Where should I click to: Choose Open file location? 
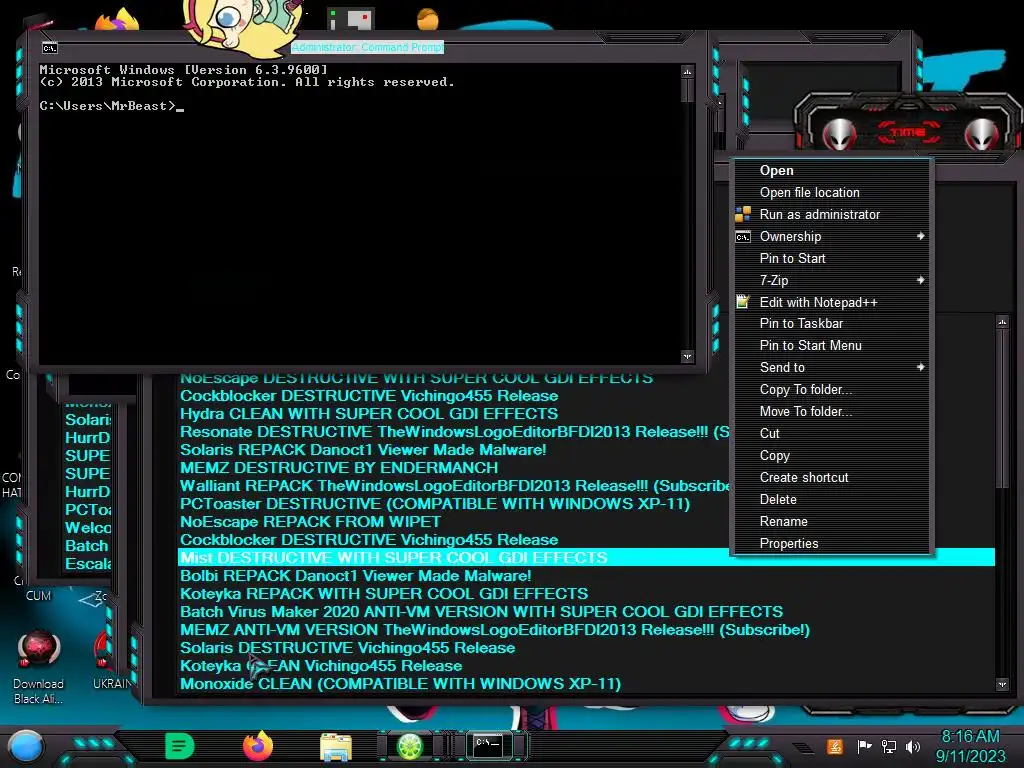coord(832,193)
